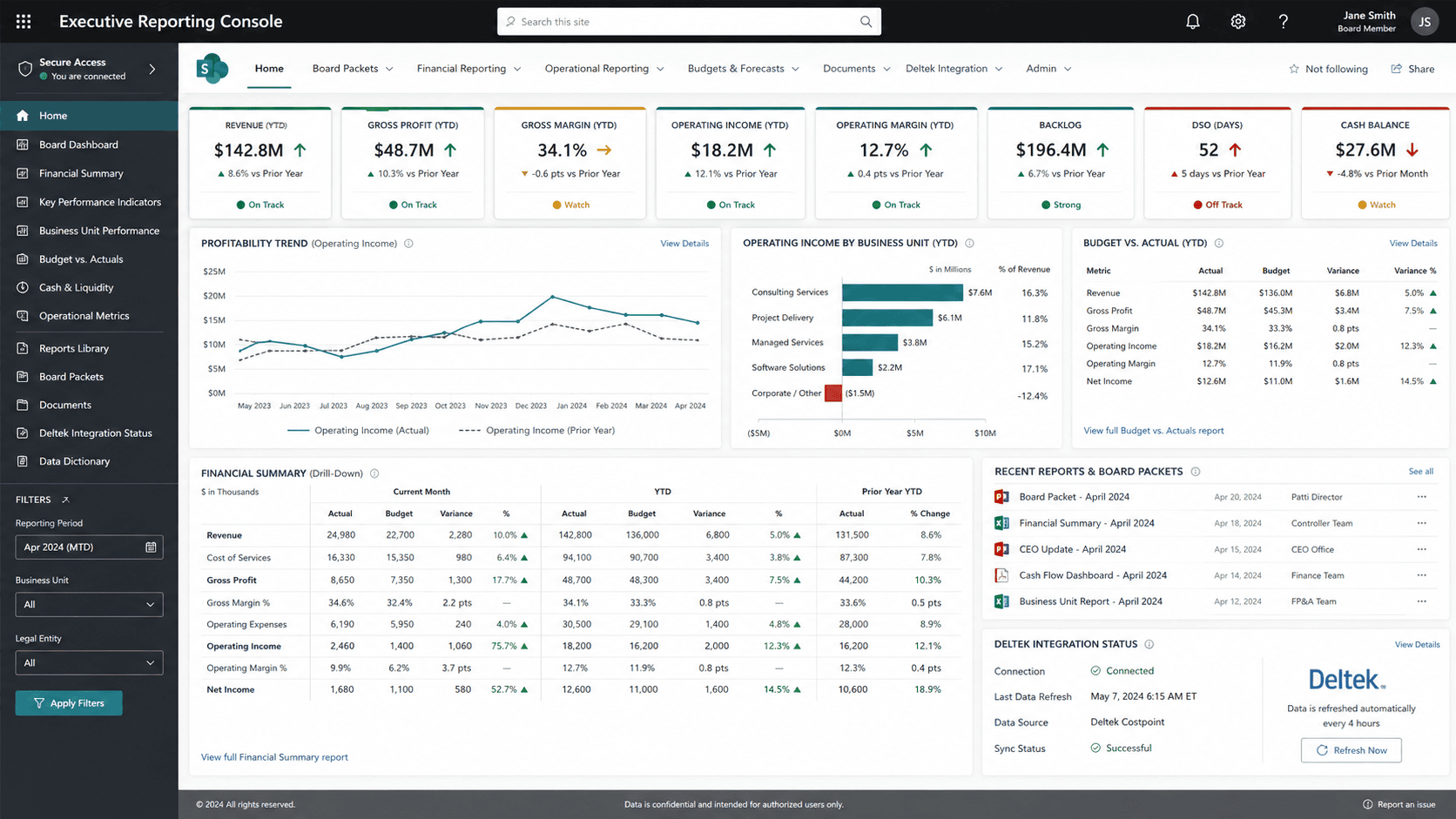Open Data Dictionary in sidebar

click(x=89, y=461)
